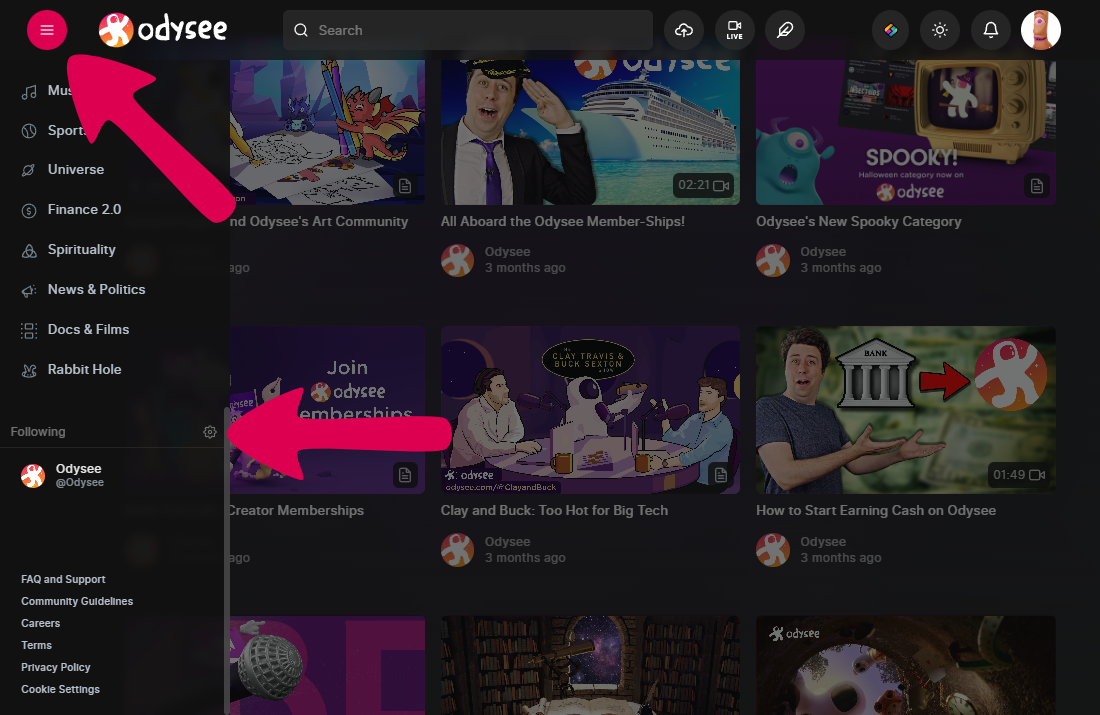Image resolution: width=1100 pixels, height=715 pixels.
Task: Focus the Search input field
Action: pyautogui.click(x=468, y=30)
